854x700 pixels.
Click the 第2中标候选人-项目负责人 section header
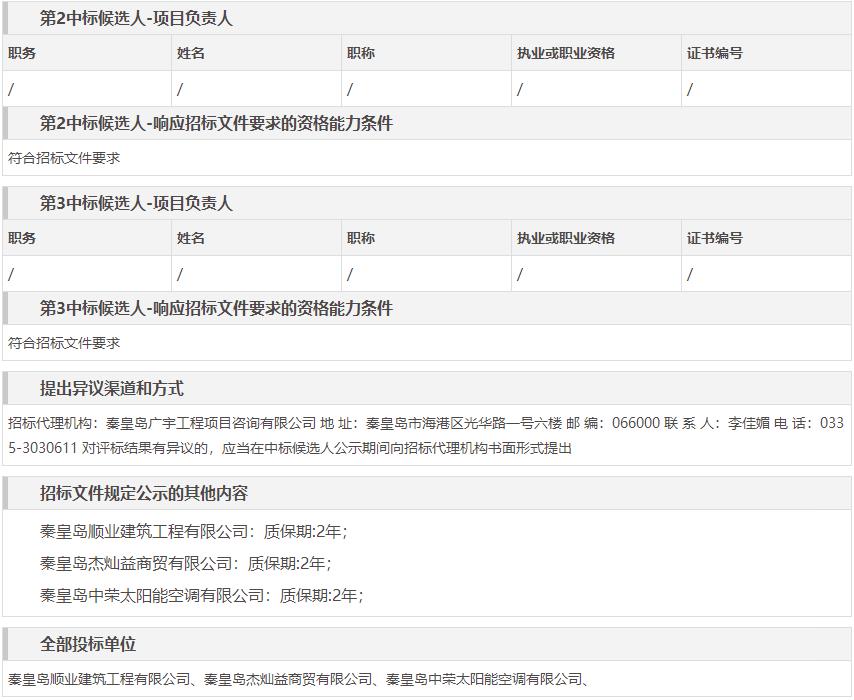coord(136,19)
